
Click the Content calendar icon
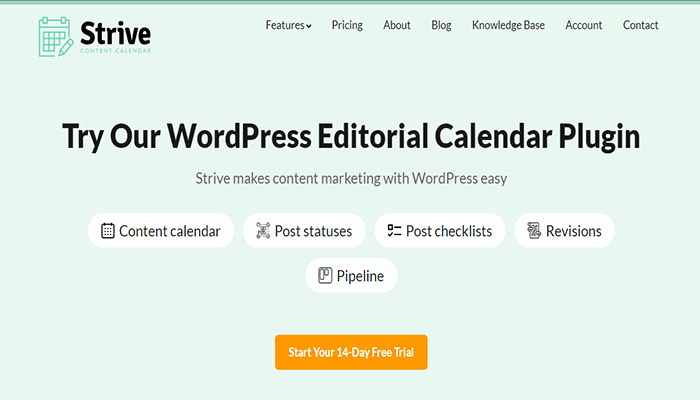pyautogui.click(x=108, y=231)
